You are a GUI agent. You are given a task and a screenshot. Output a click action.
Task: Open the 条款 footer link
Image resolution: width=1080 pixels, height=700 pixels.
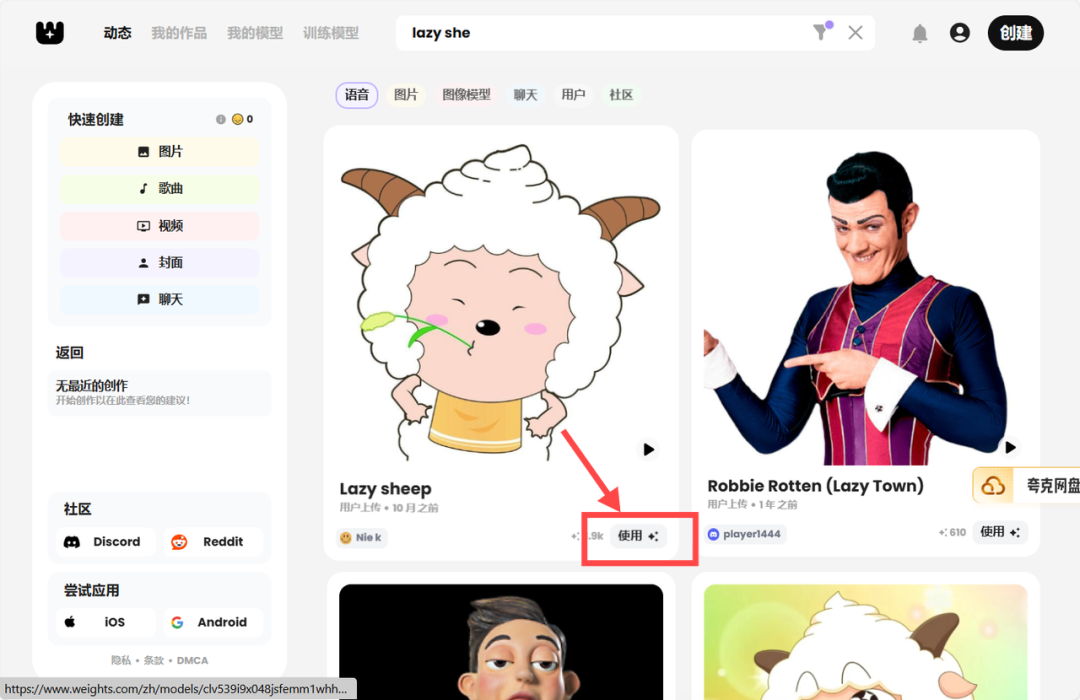(x=154, y=660)
